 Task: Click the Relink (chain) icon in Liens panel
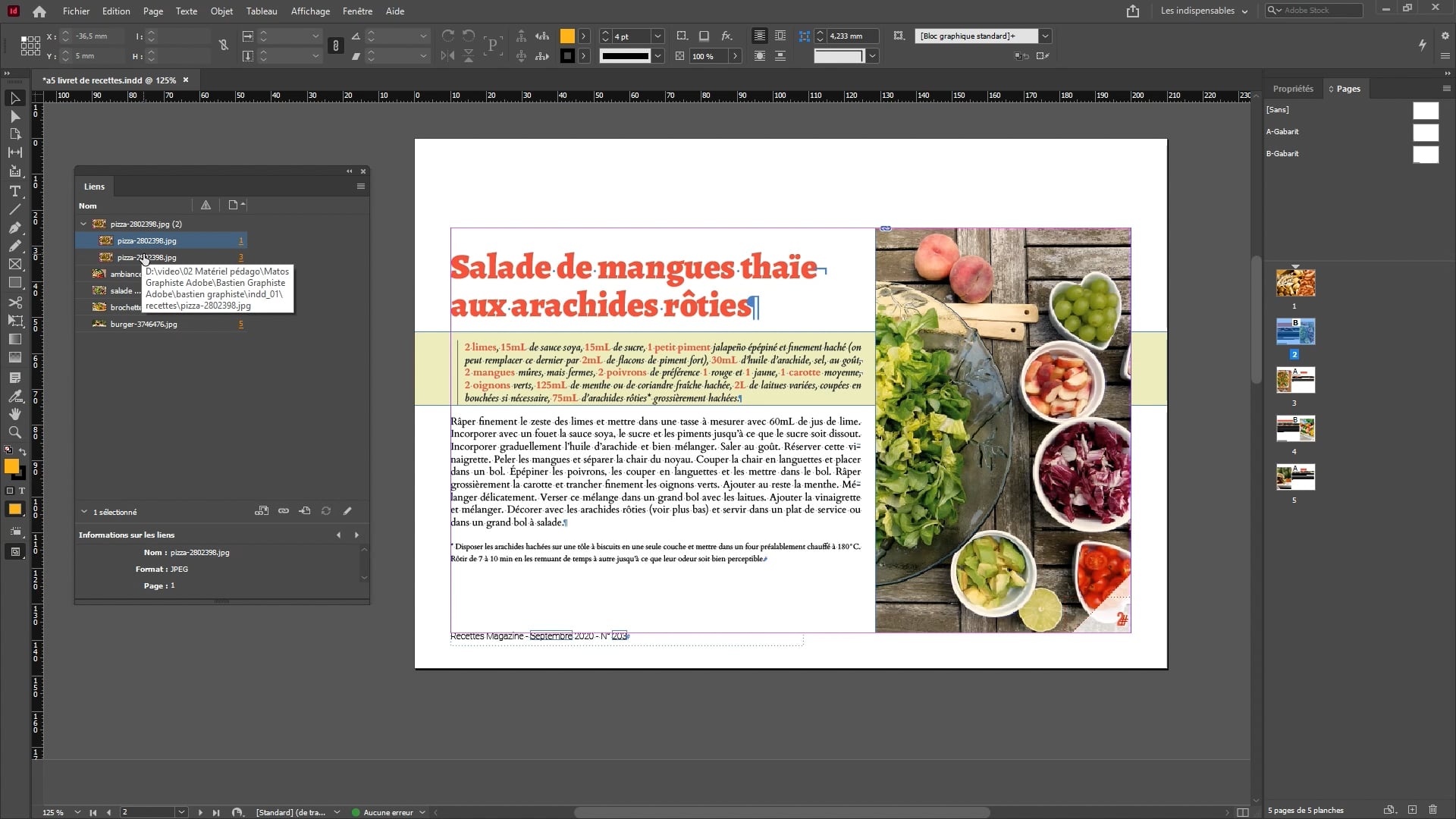pyautogui.click(x=284, y=511)
